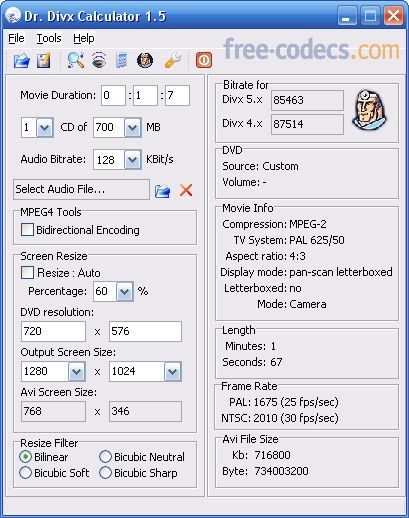Click the title bar application icon
The height and width of the screenshot is (518, 409).
click(13, 15)
